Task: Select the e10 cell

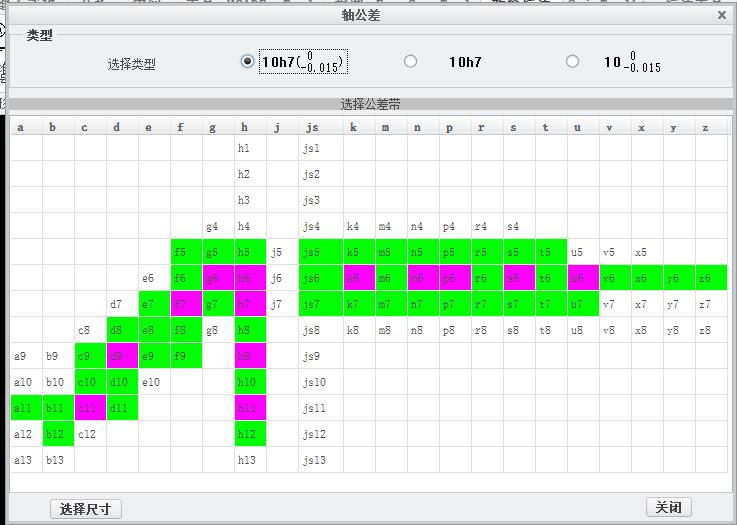Action: pos(154,382)
